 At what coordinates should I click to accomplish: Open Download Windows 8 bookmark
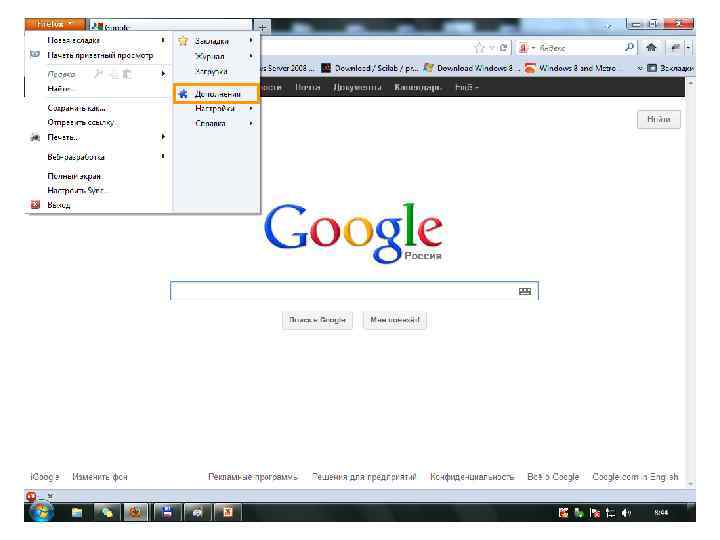472,68
